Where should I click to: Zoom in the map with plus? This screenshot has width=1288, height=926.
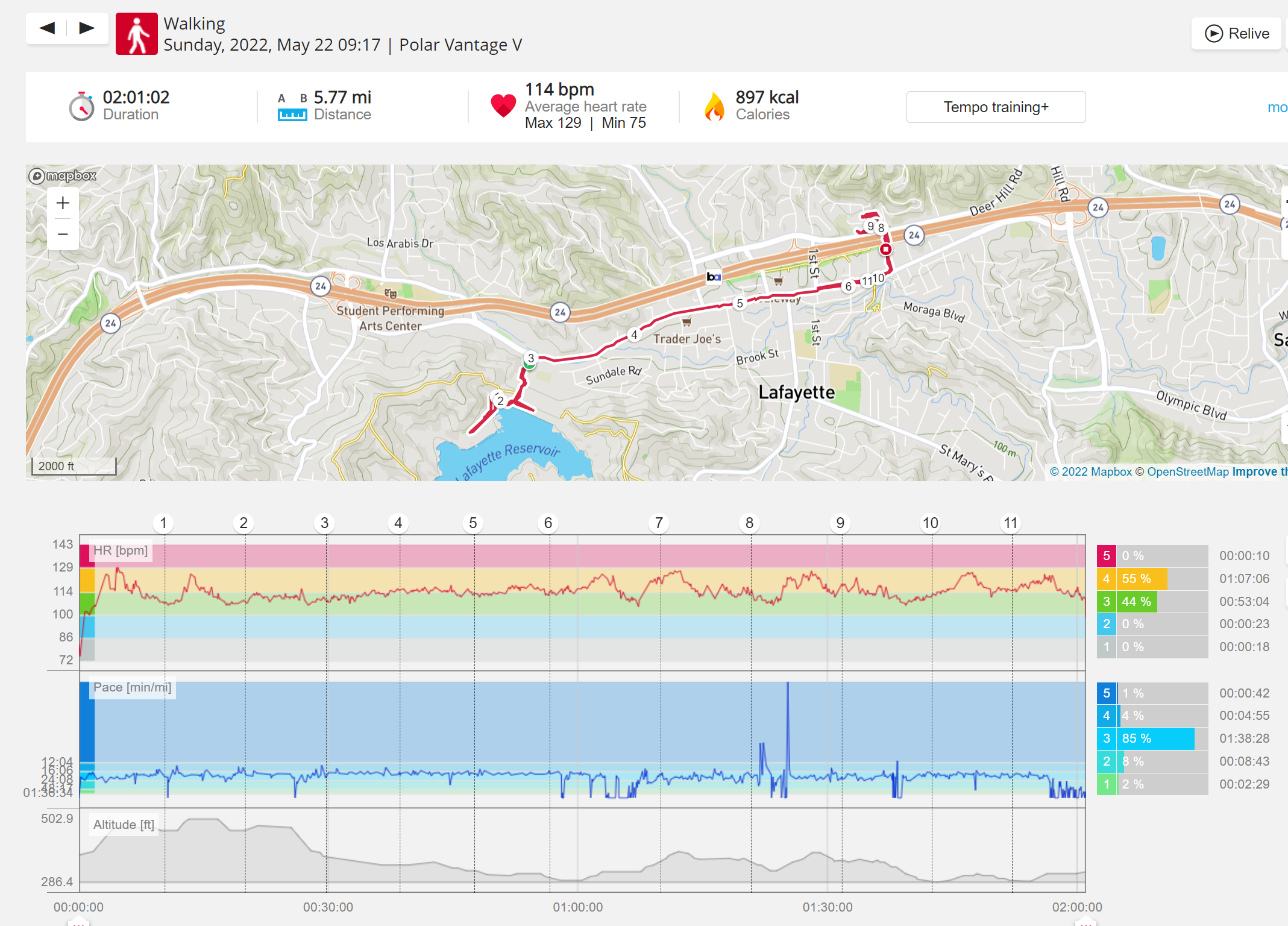(x=63, y=203)
